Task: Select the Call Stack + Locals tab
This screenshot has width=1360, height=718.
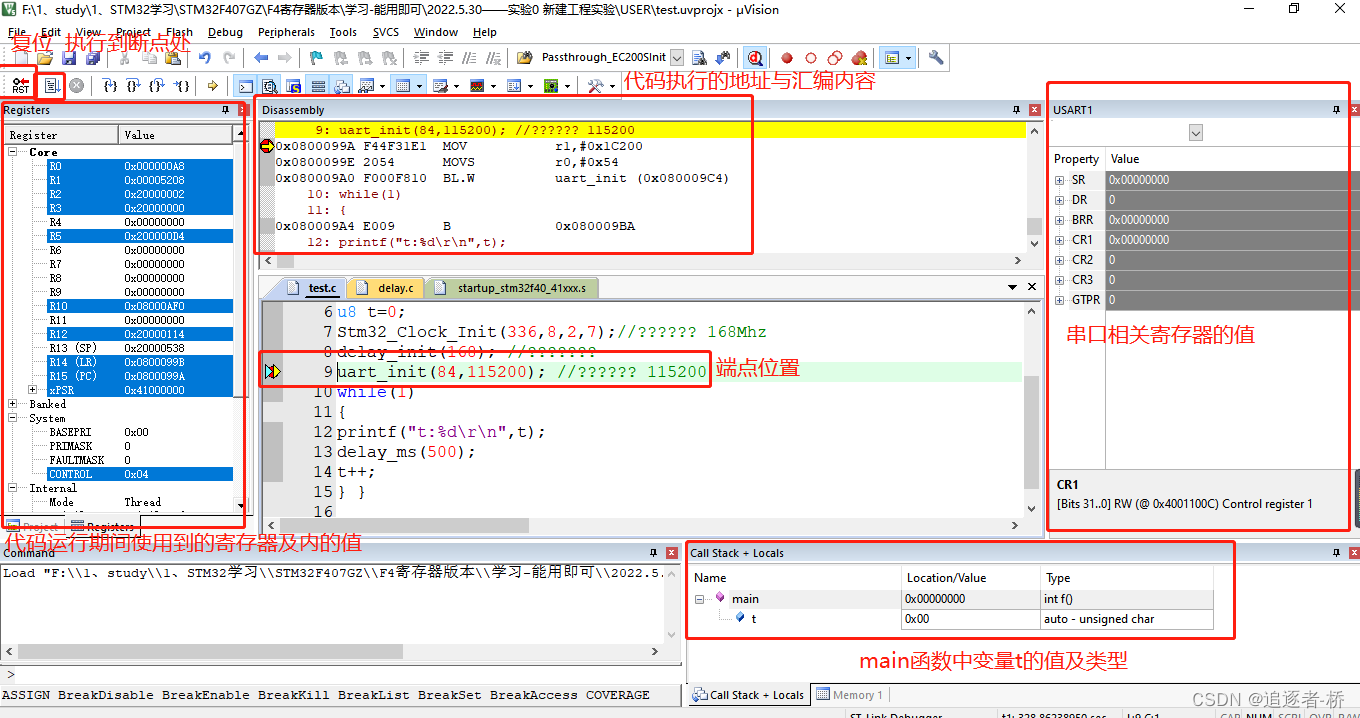Action: (748, 695)
